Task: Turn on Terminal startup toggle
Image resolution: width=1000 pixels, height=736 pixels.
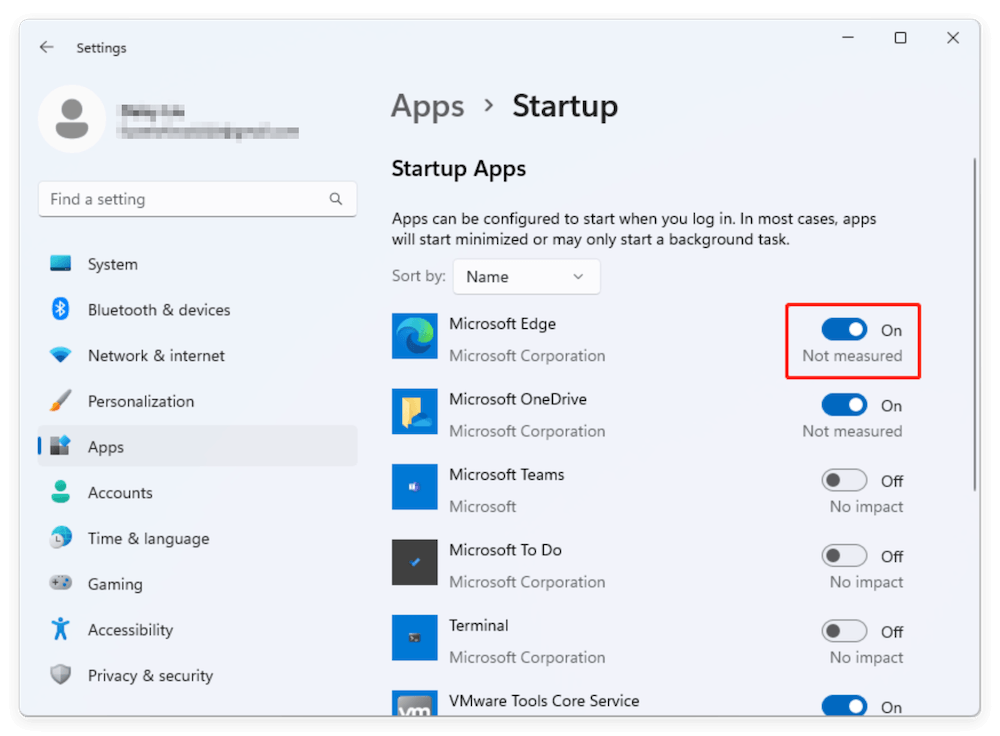Action: click(844, 631)
